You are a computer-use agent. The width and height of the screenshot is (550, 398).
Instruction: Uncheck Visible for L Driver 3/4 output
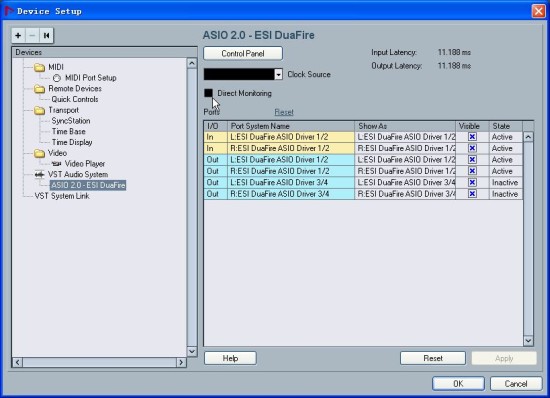tap(472, 182)
